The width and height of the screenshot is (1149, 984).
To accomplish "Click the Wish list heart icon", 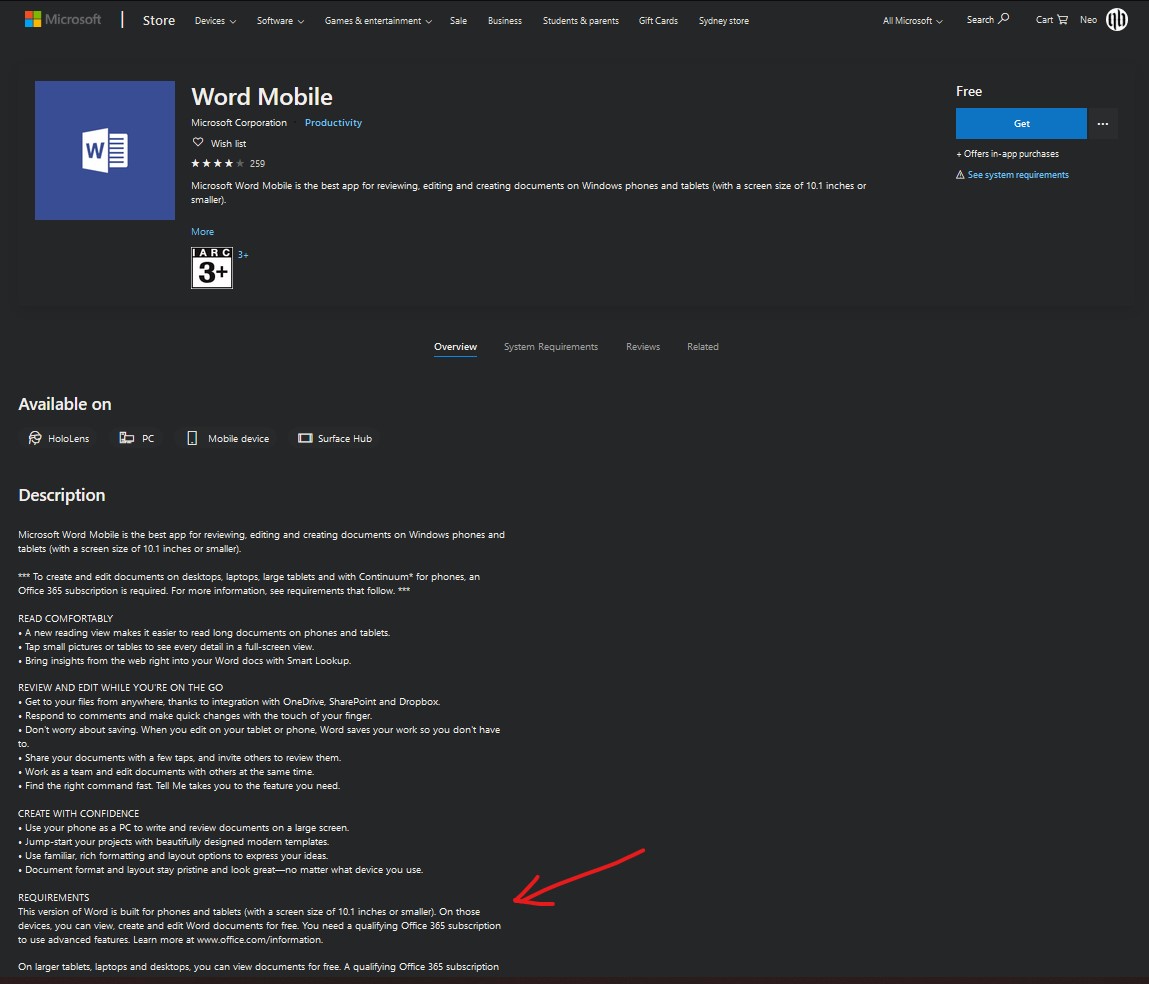I will pos(198,142).
